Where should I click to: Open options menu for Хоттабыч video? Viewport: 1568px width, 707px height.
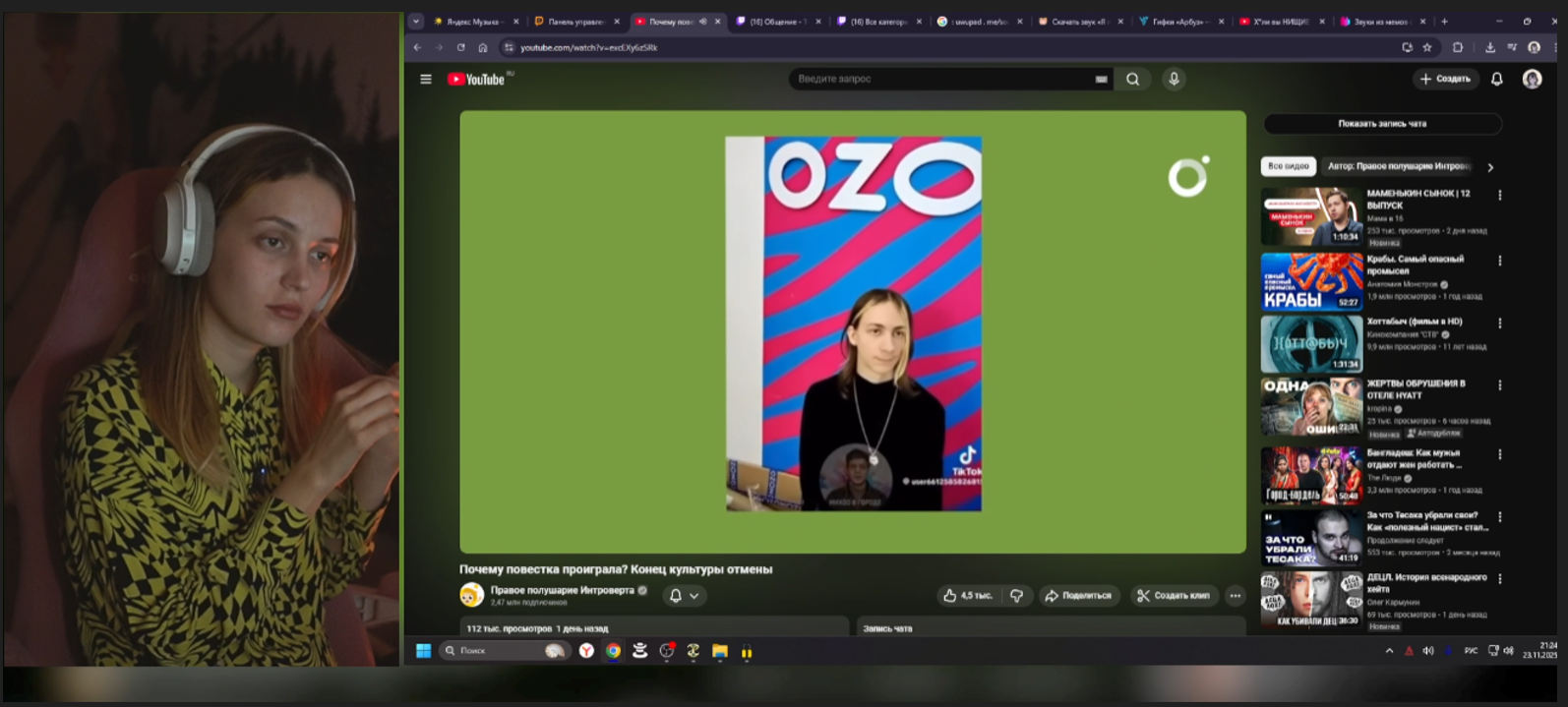[x=1500, y=324]
